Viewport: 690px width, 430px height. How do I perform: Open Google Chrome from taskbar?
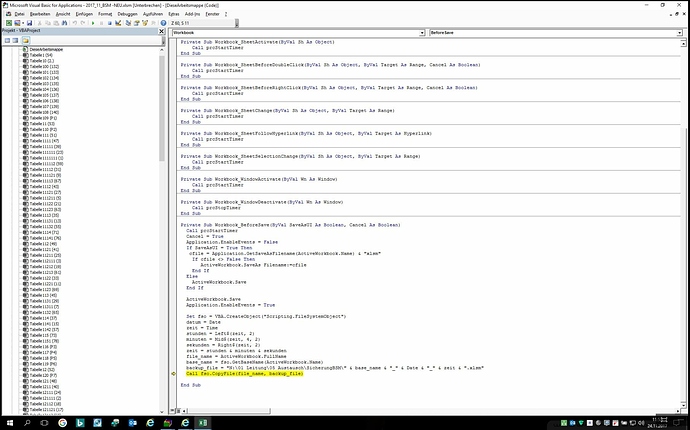pyautogui.click(x=62, y=423)
